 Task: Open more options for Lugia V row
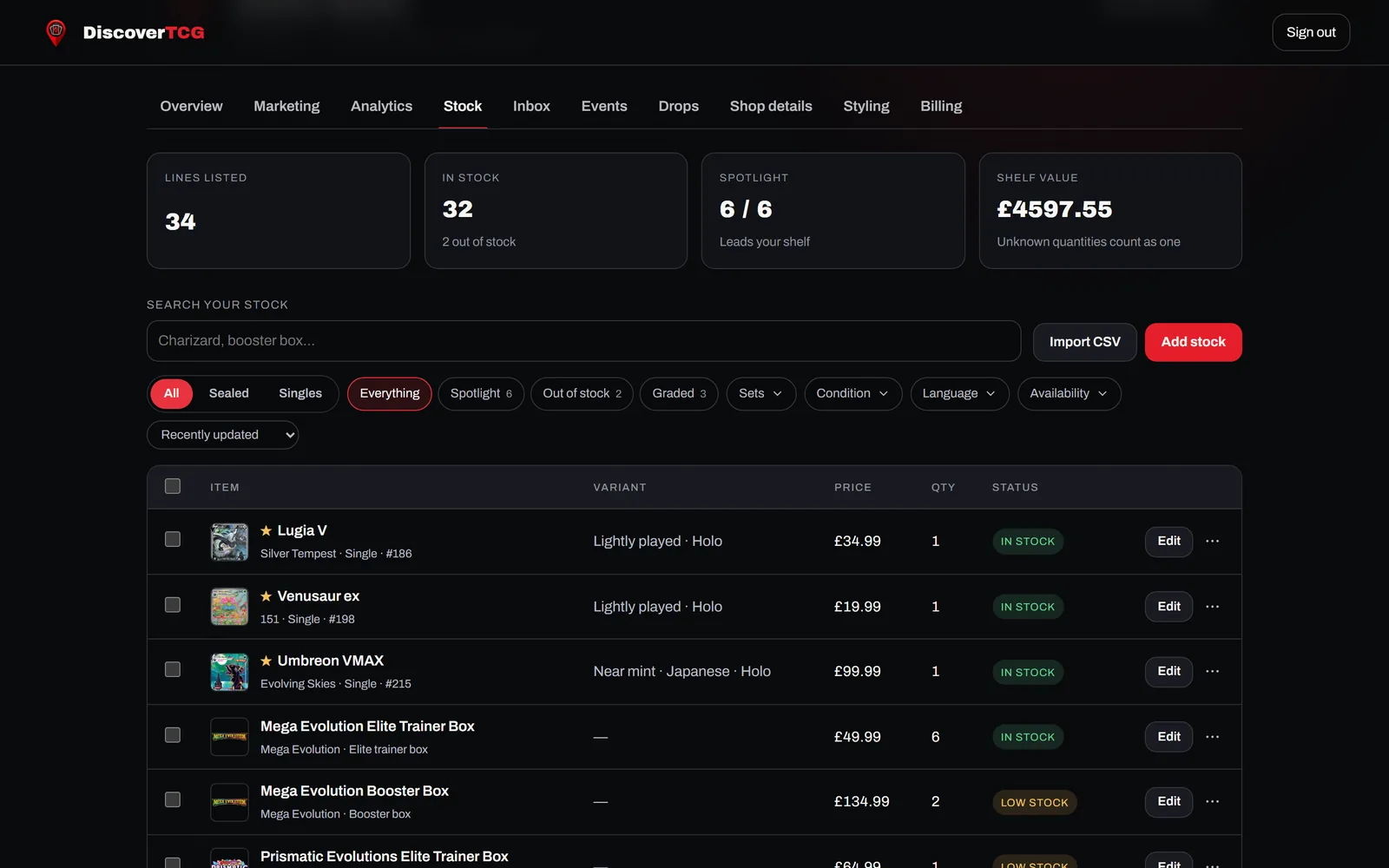pos(1213,541)
